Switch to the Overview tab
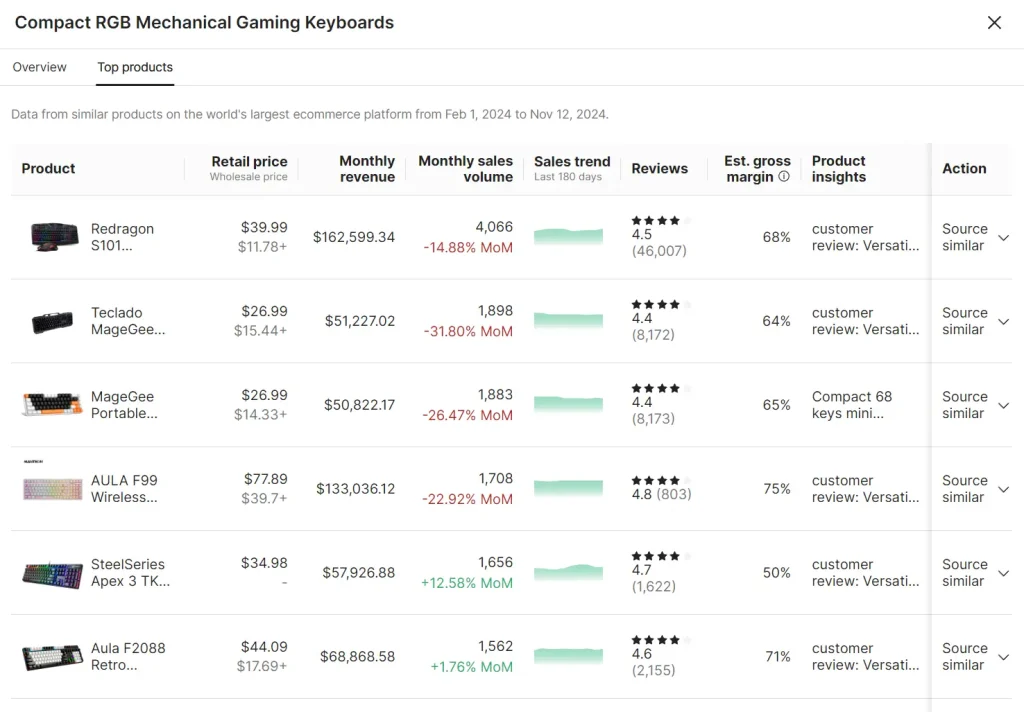Screen dimensions: 1024x712 (39, 67)
